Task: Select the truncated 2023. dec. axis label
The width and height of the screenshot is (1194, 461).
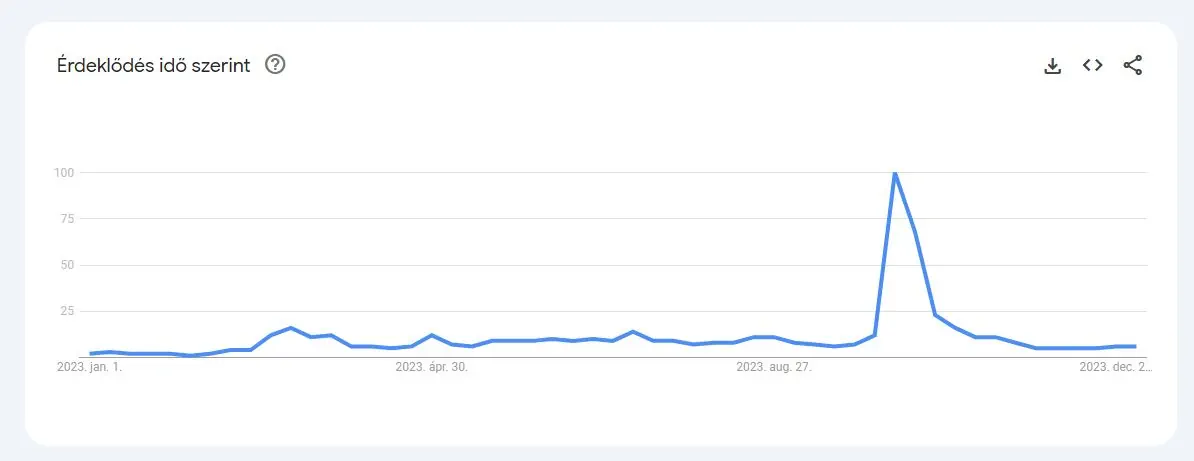Action: pyautogui.click(x=1116, y=367)
